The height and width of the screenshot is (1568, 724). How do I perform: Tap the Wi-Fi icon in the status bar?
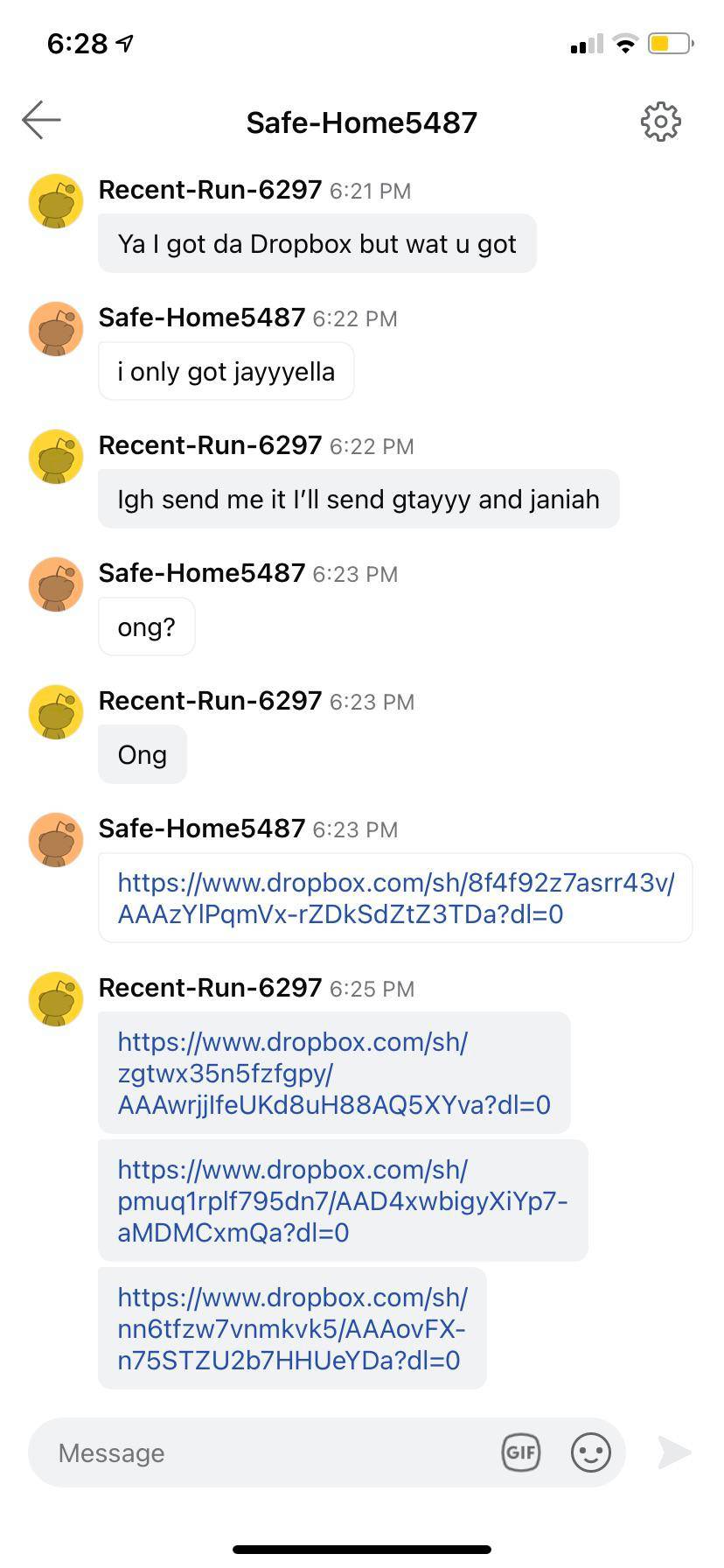pyautogui.click(x=625, y=44)
